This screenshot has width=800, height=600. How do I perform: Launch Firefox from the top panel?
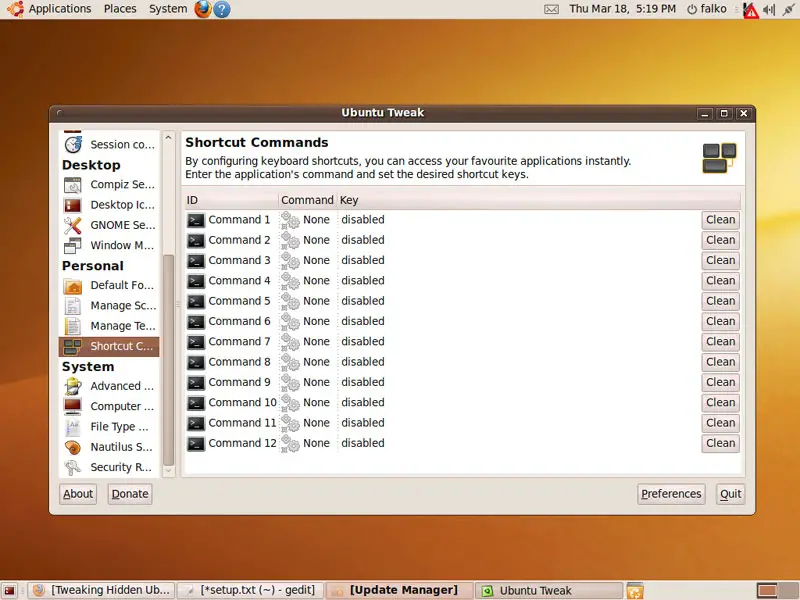203,9
